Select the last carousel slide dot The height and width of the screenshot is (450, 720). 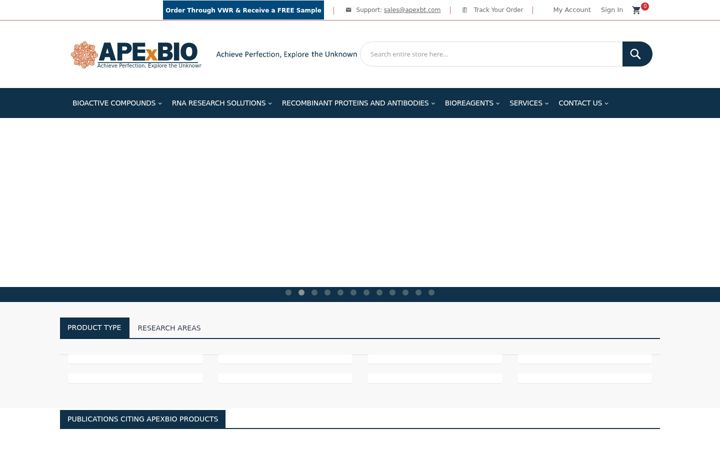(432, 292)
